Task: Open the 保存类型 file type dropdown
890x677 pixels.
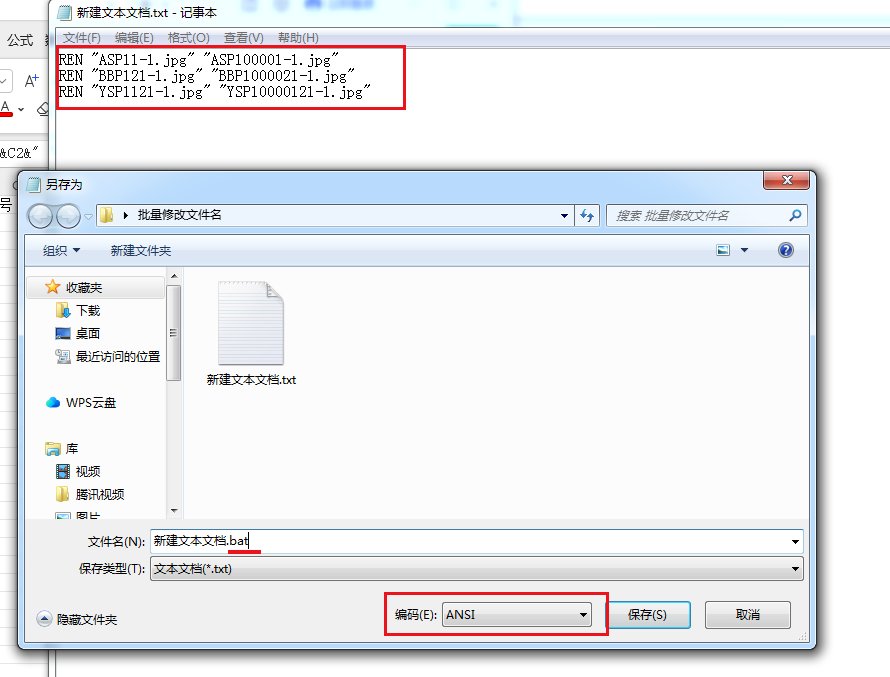Action: (795, 569)
